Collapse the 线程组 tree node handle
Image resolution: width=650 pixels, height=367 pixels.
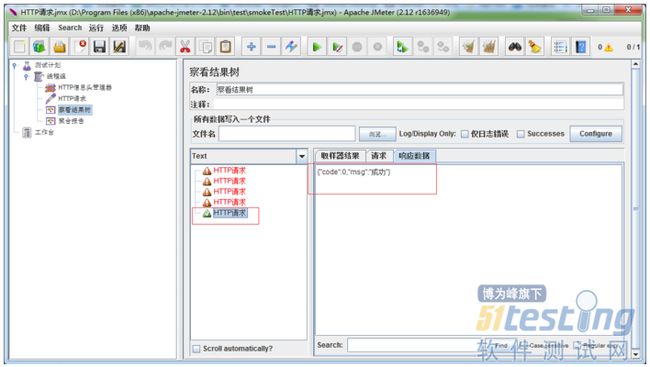click(x=26, y=77)
